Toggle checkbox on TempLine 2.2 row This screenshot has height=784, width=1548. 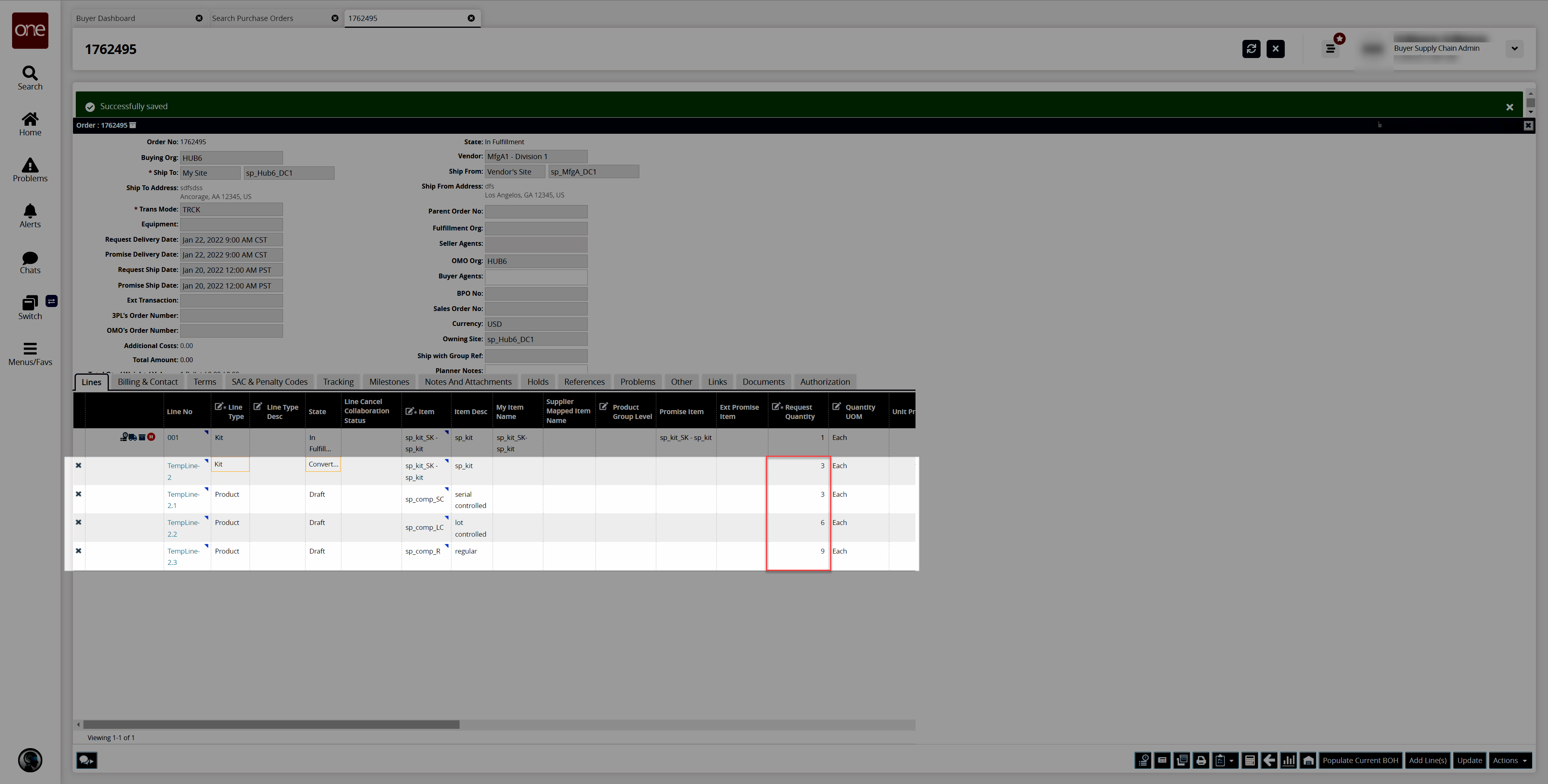(79, 522)
